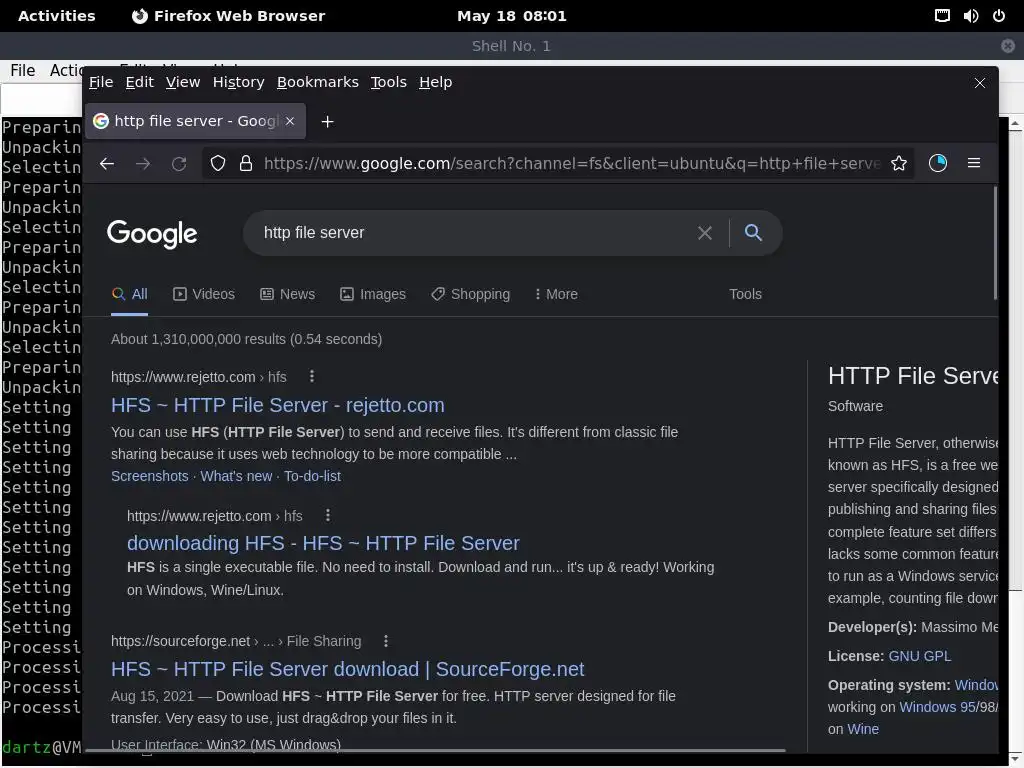Viewport: 1024px width, 768px height.
Task: Switch to the Images results tab
Action: click(373, 295)
